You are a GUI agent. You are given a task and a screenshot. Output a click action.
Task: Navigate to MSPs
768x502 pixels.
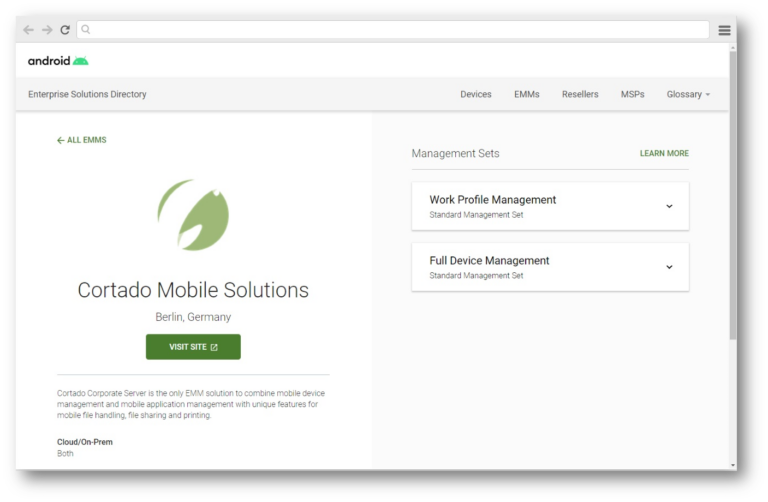[632, 94]
